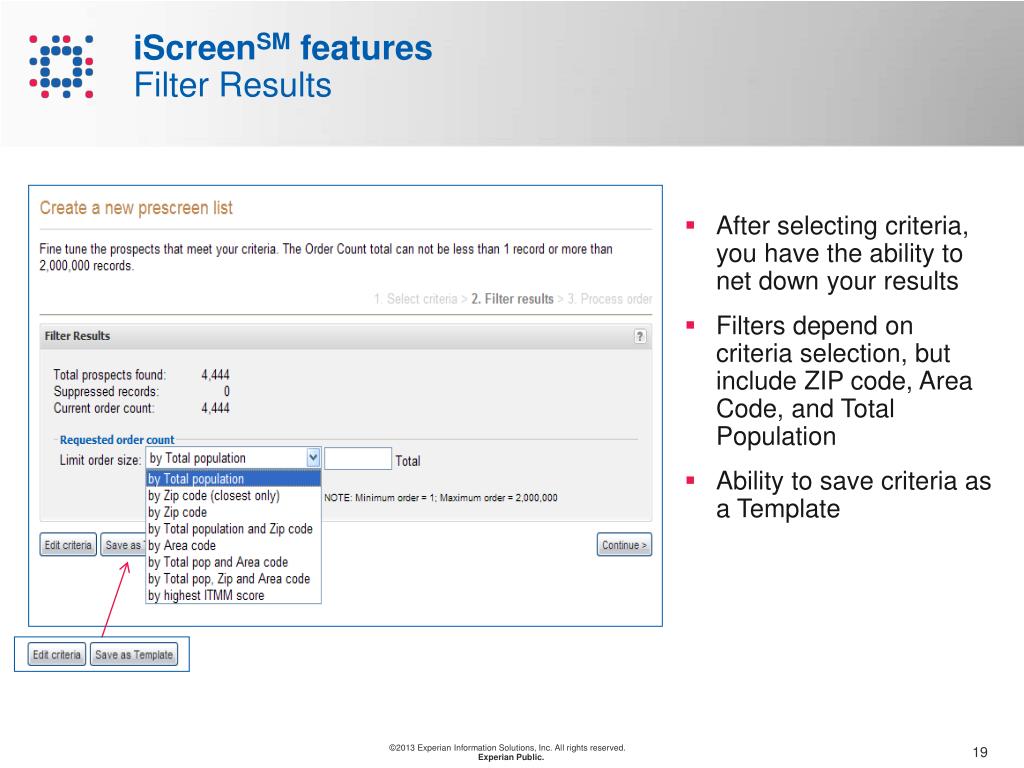The image size is (1024, 768).
Task: Select 'by Total population and Zip code'
Action: [x=233, y=529]
